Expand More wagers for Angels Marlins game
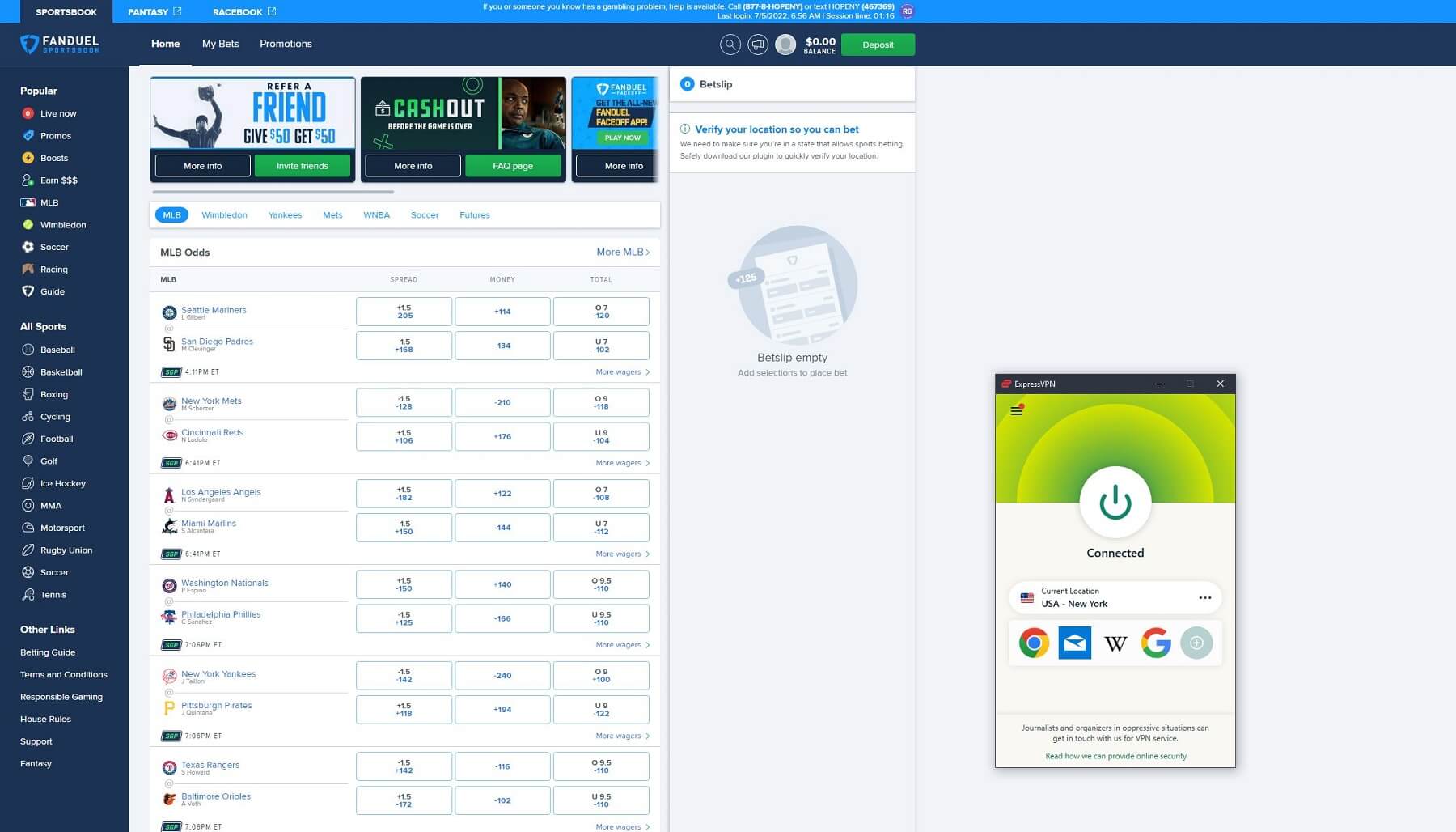The width and height of the screenshot is (1456, 832). (623, 554)
